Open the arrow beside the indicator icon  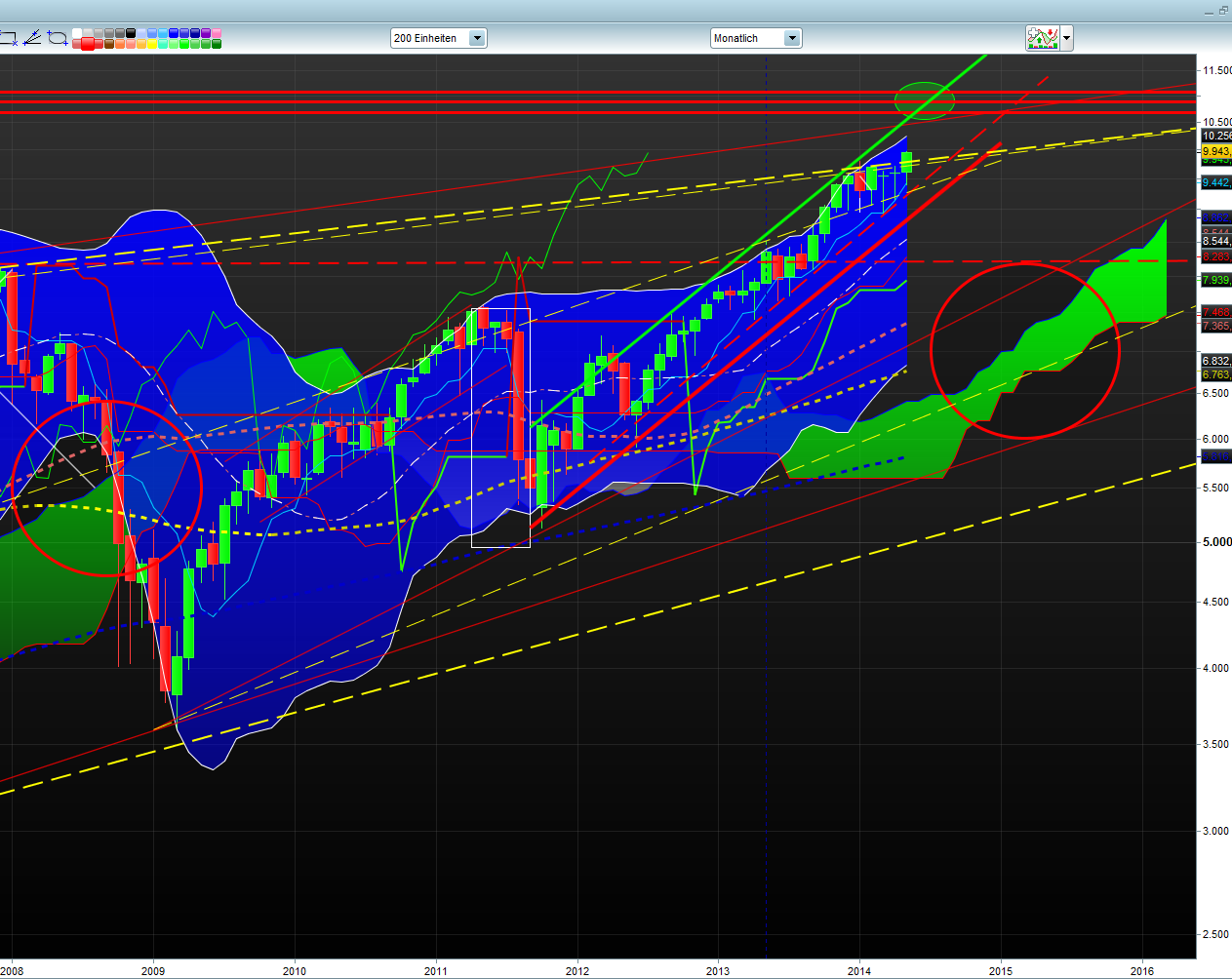tap(1066, 39)
